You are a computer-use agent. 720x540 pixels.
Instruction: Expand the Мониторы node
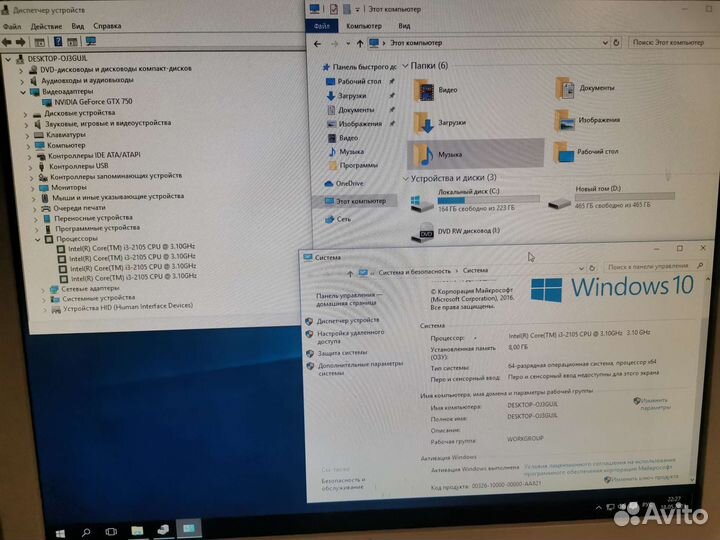tap(33, 188)
